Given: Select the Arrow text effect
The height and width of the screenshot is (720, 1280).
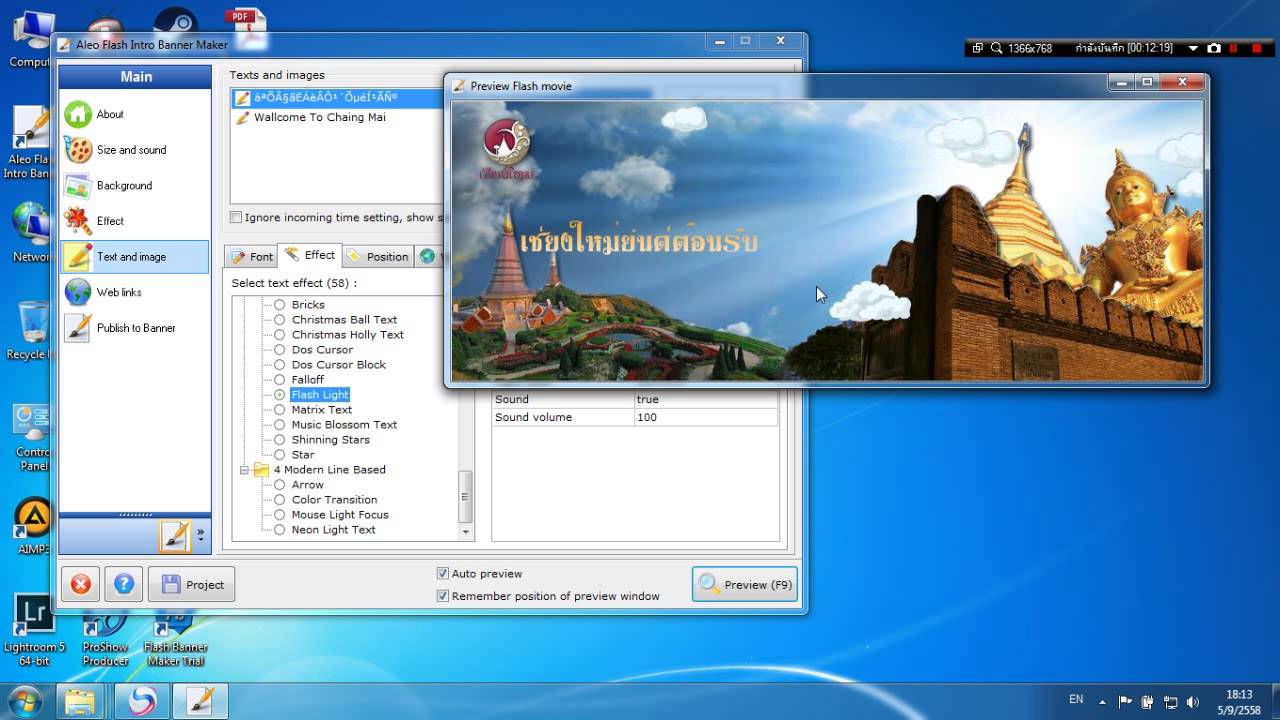Looking at the screenshot, I should tap(307, 484).
